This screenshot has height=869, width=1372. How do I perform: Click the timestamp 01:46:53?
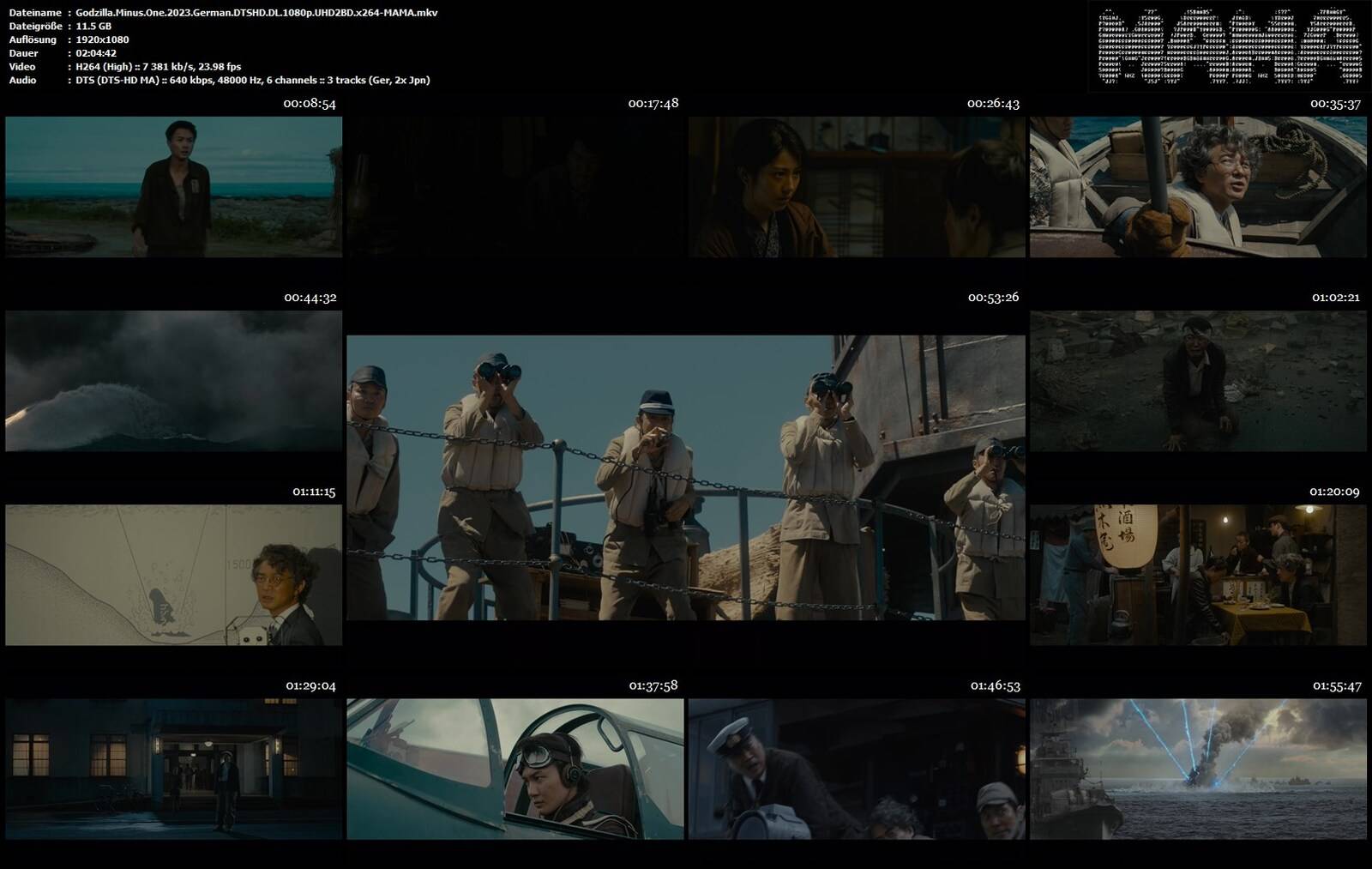pyautogui.click(x=996, y=686)
